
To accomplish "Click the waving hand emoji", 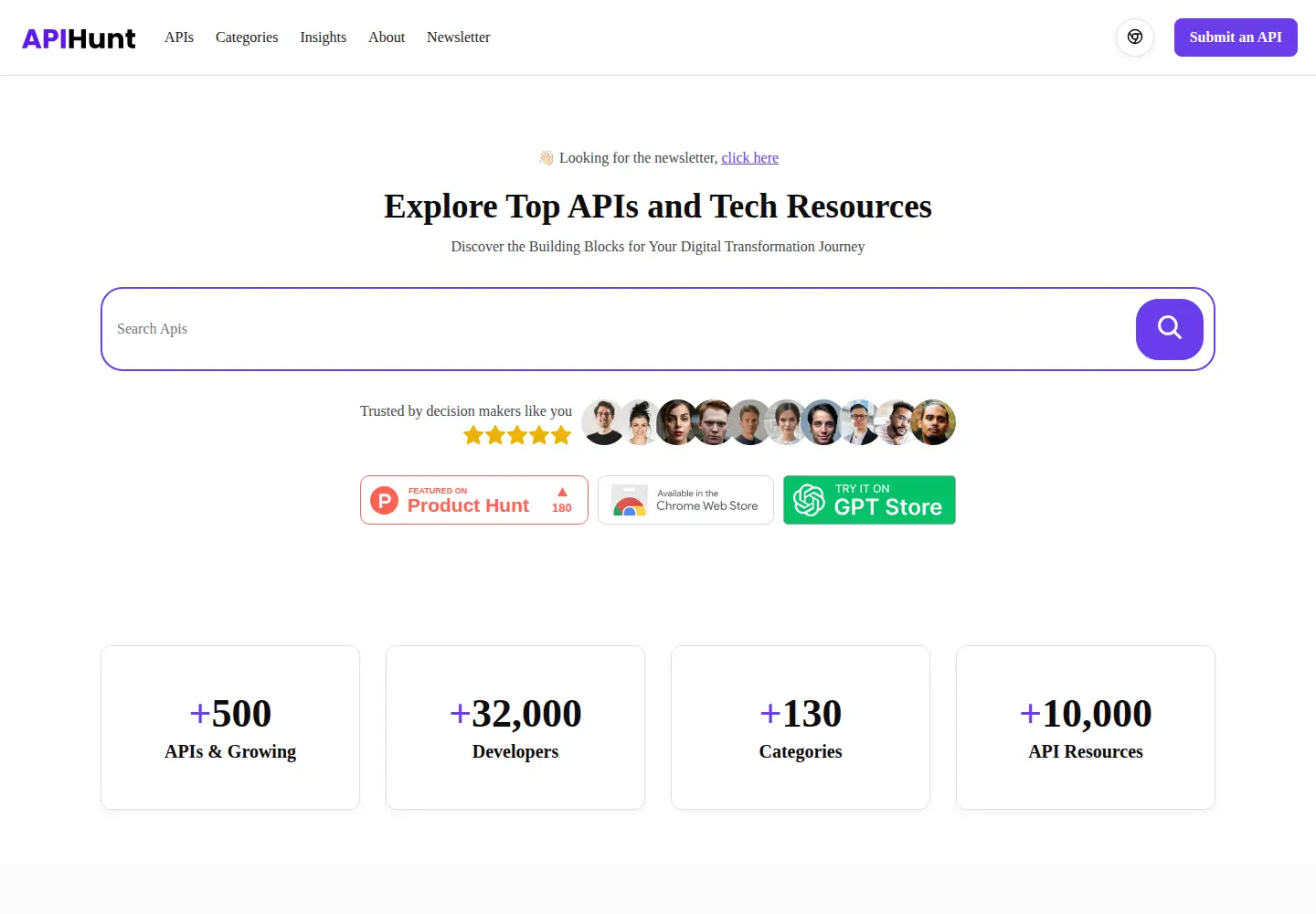I will (x=547, y=158).
